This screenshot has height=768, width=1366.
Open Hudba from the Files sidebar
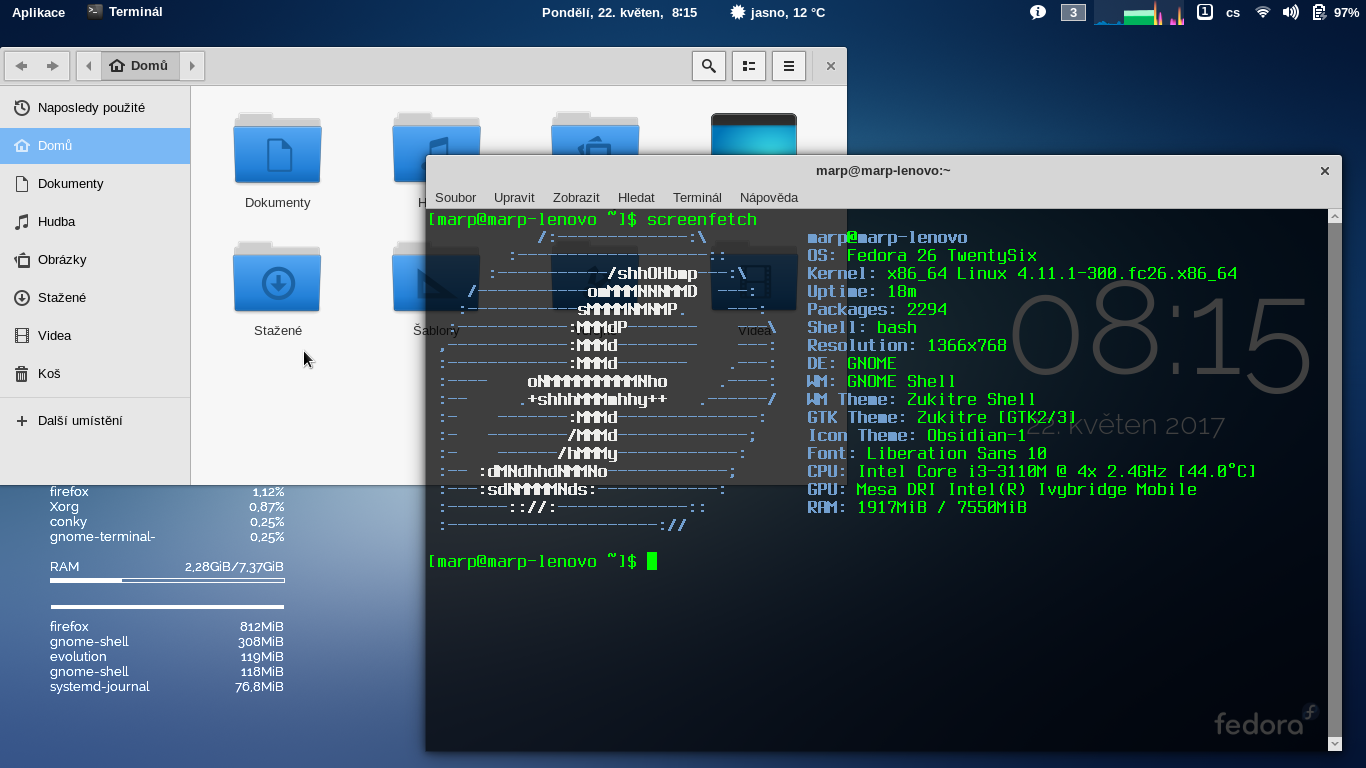tap(95, 221)
